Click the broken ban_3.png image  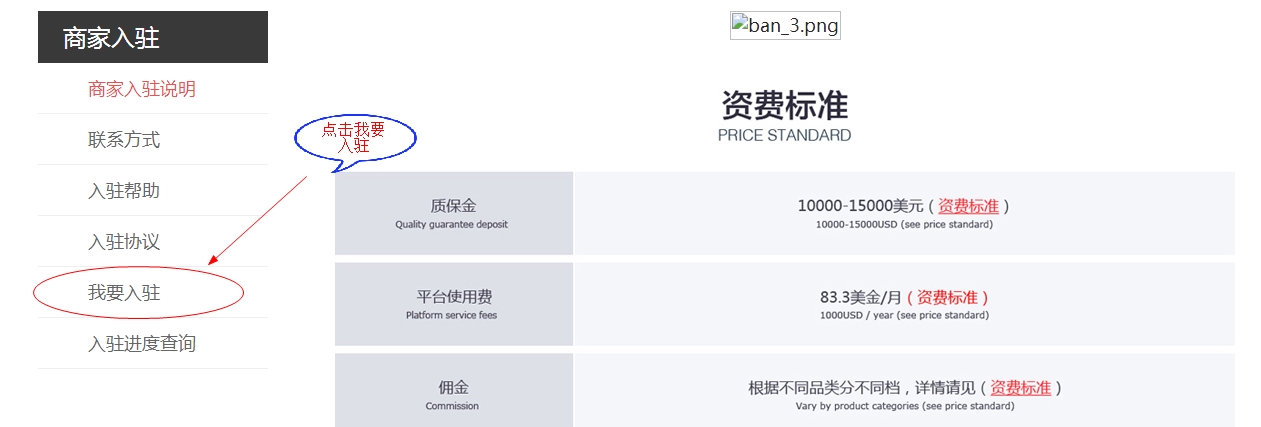coord(785,25)
